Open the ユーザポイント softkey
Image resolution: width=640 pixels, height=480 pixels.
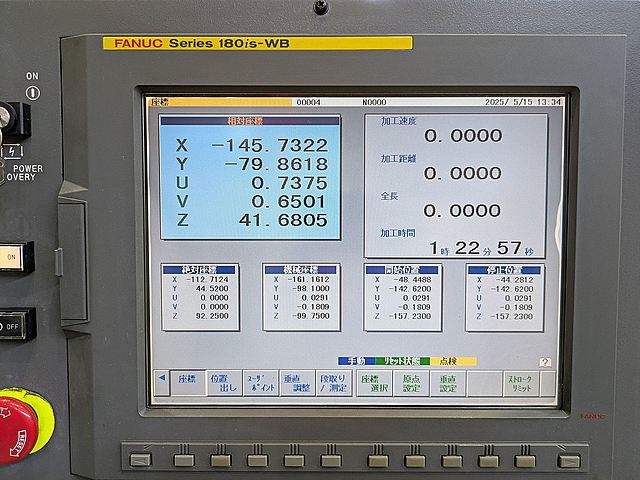[260, 383]
